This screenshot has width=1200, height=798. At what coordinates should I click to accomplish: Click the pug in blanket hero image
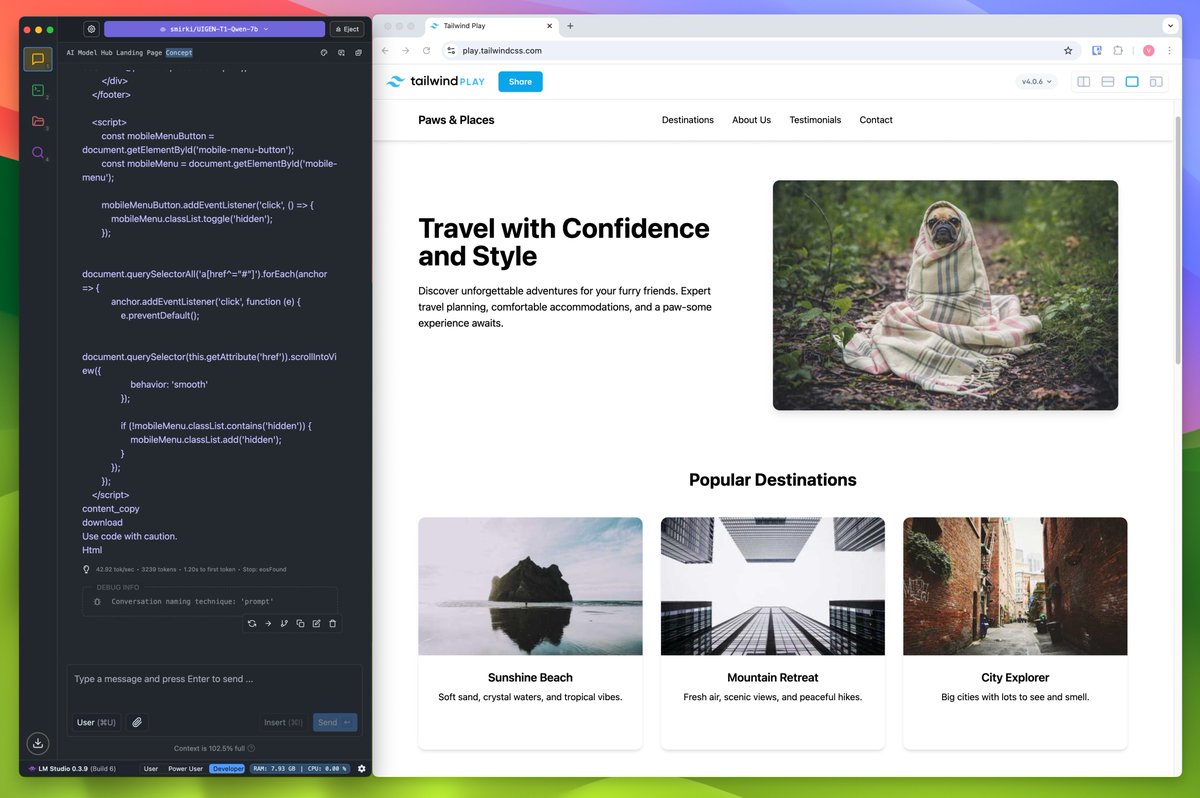pos(945,295)
